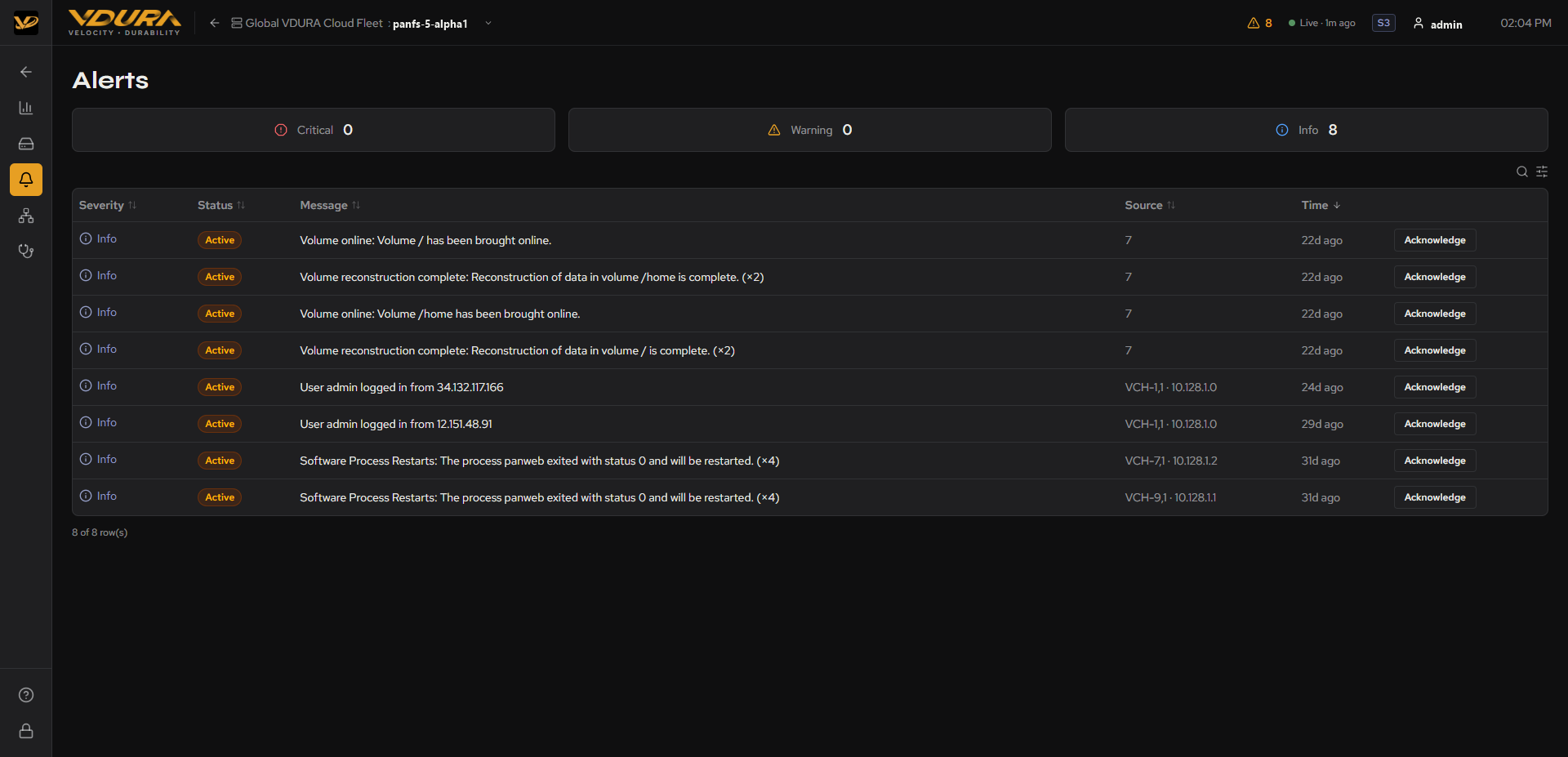This screenshot has height=757, width=1568.
Task: Click the VDURA logo icon in the sidebar
Action: 26,23
